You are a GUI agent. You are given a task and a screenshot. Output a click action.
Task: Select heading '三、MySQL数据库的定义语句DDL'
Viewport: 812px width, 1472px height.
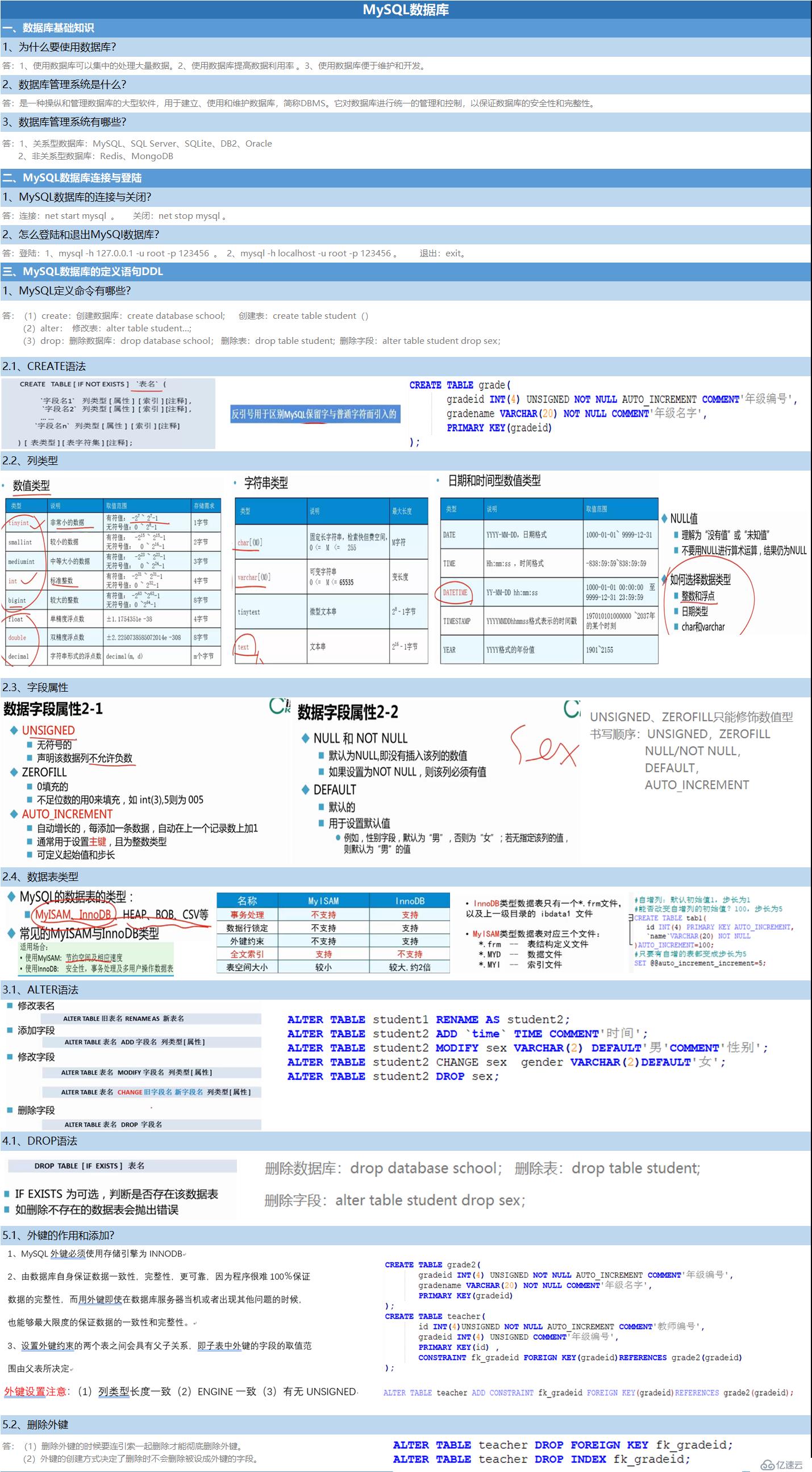[82, 272]
